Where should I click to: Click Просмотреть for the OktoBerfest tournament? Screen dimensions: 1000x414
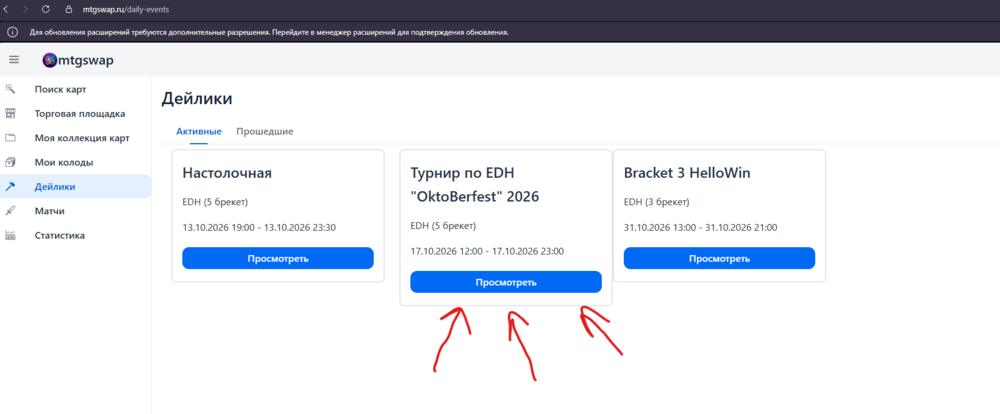[506, 282]
